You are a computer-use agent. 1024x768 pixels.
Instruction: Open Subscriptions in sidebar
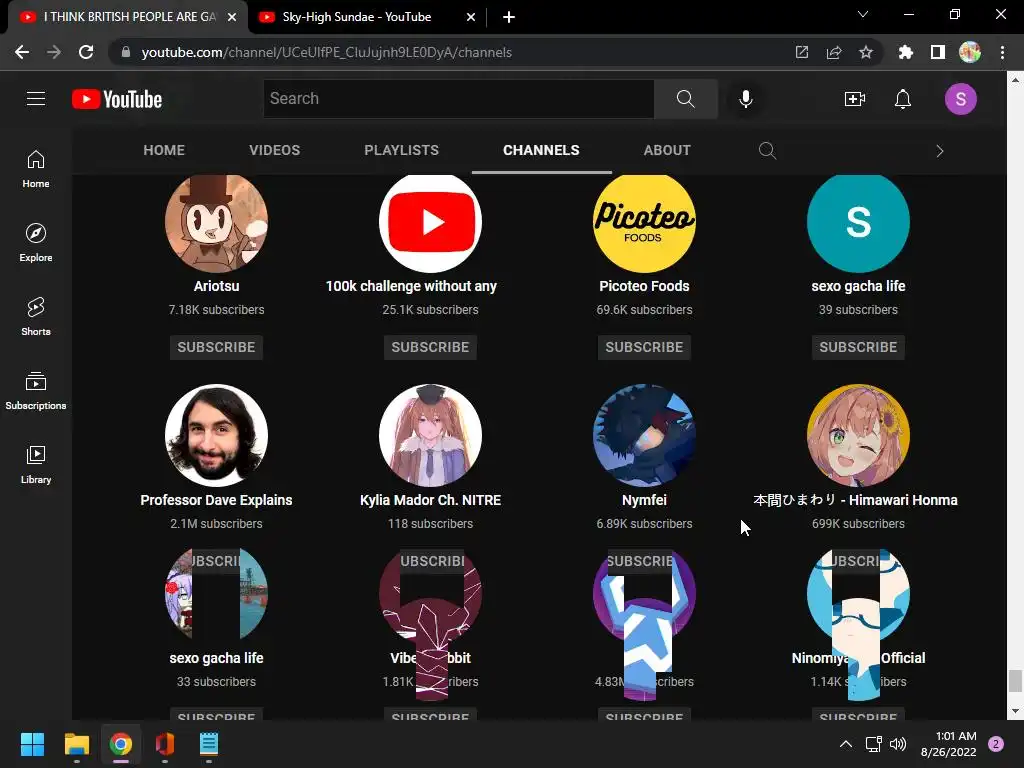pos(36,391)
